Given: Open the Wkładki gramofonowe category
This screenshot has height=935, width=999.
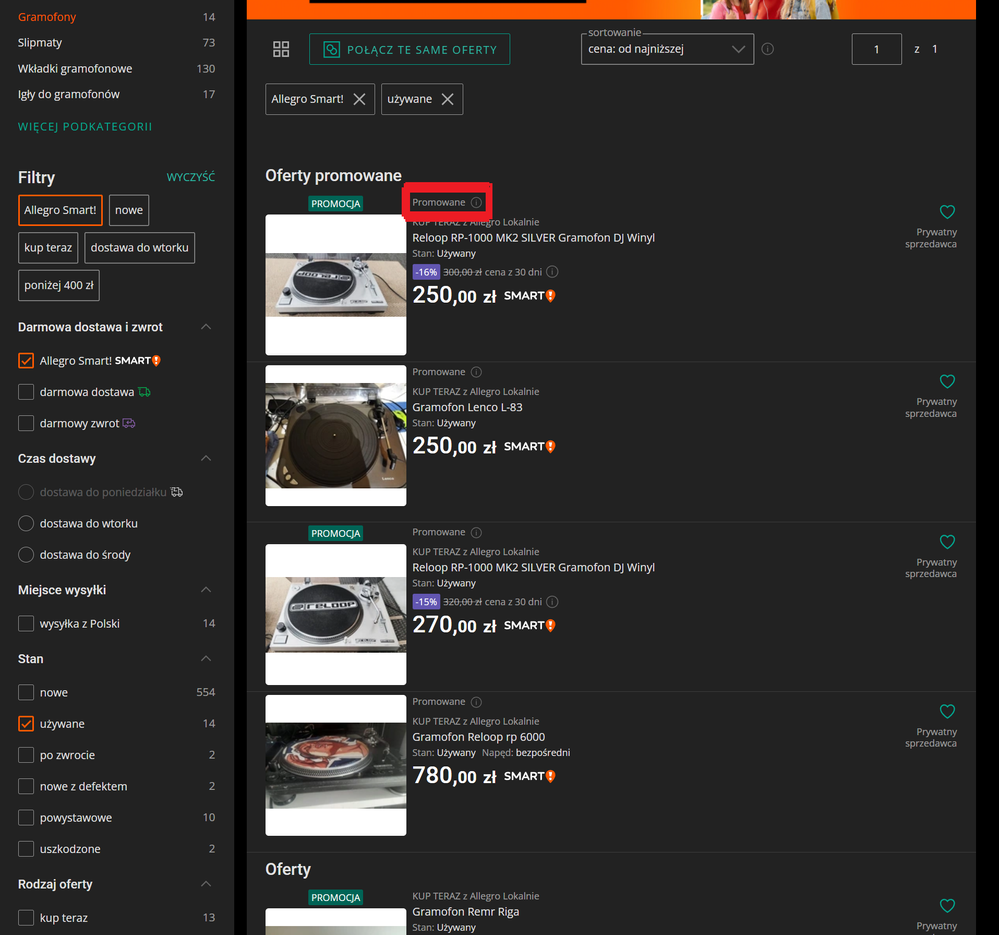Looking at the screenshot, I should click(x=75, y=69).
